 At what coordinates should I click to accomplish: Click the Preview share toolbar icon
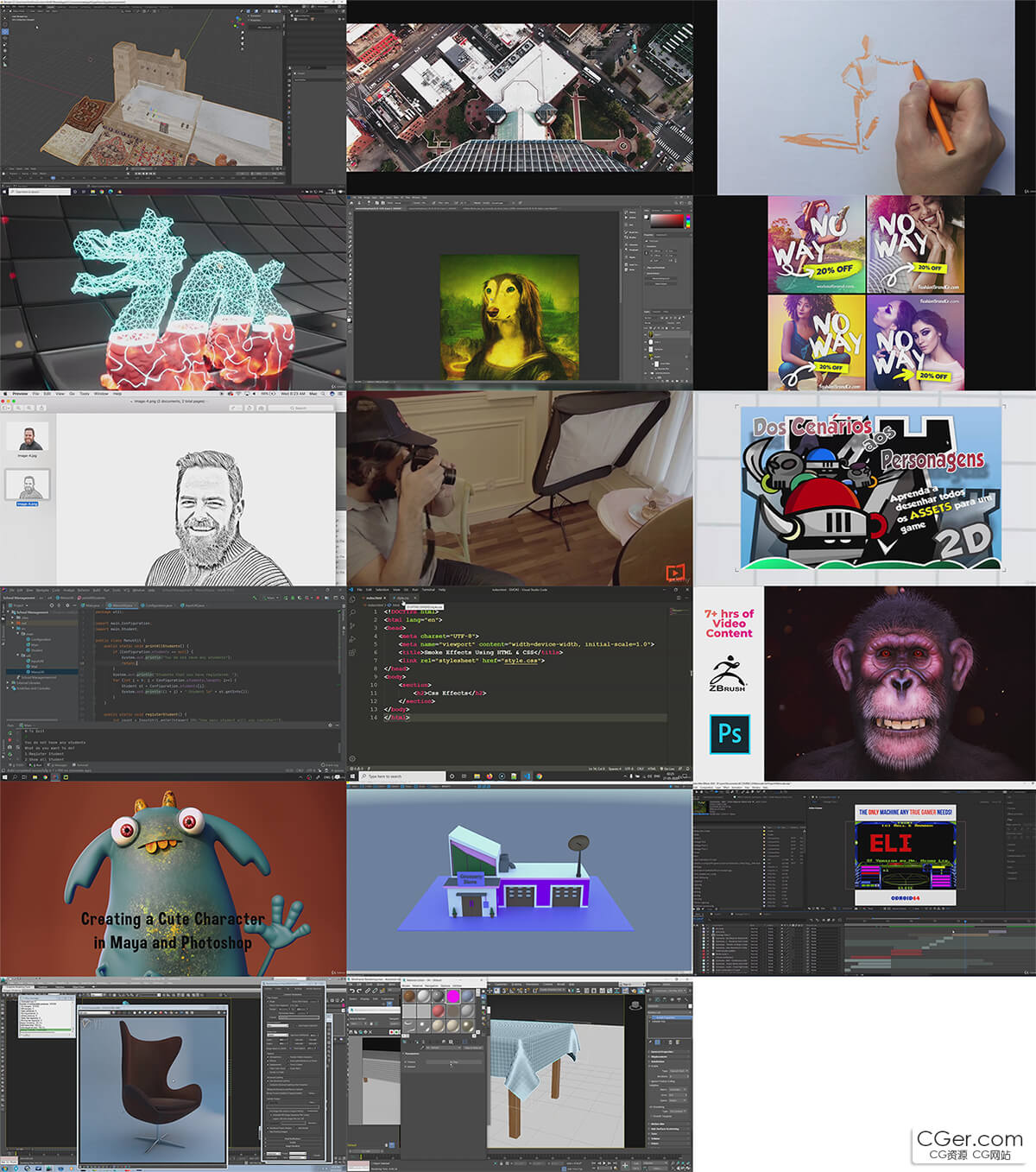[x=41, y=408]
